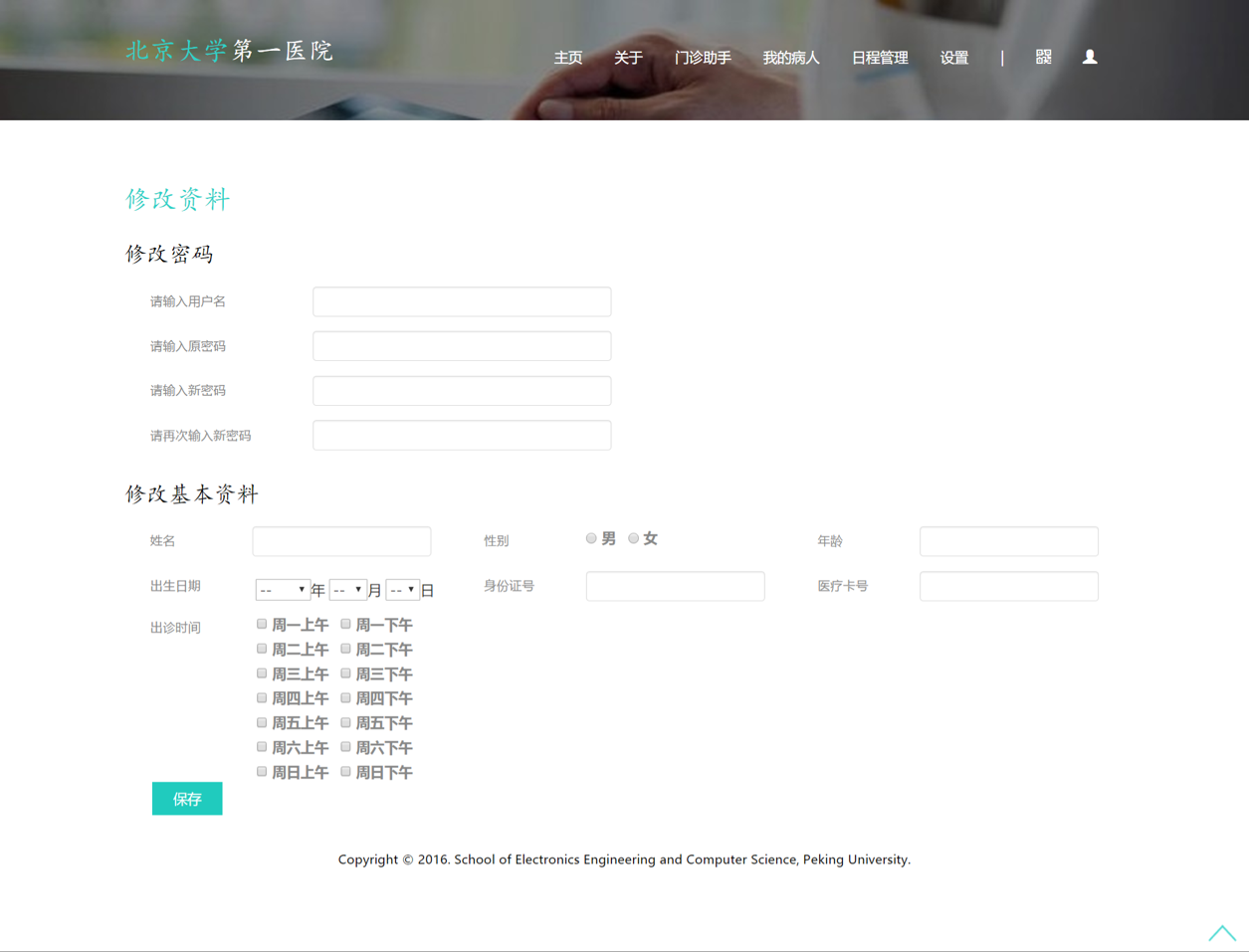Screen dimensions: 1249x952
Task: Focus the 身份证号 input field
Action: point(675,586)
